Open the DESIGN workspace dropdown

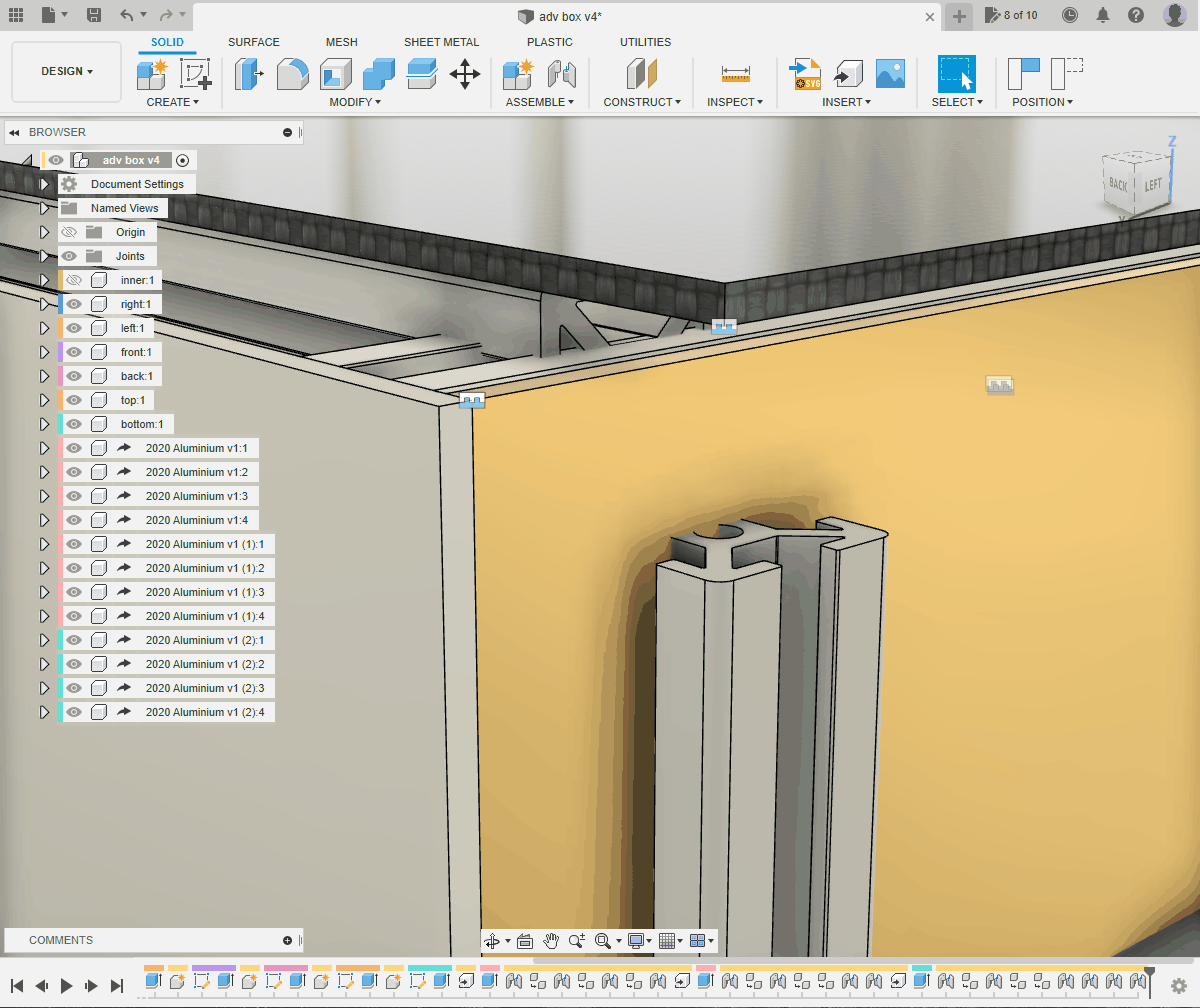click(67, 72)
